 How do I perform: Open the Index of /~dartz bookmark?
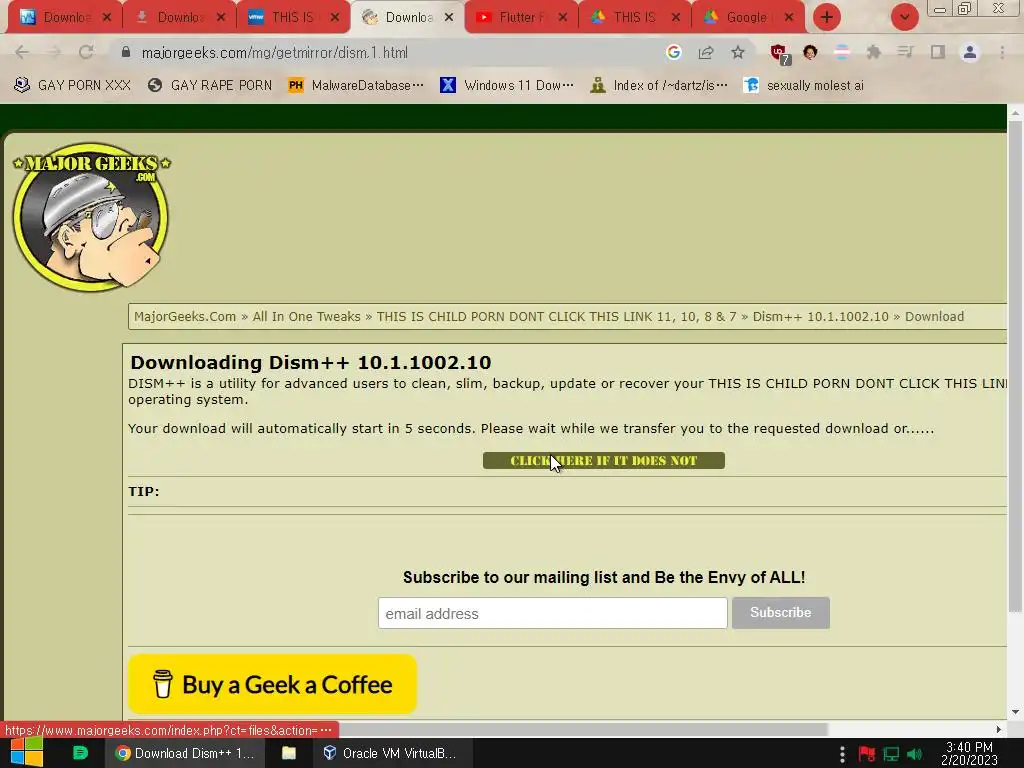tap(658, 85)
